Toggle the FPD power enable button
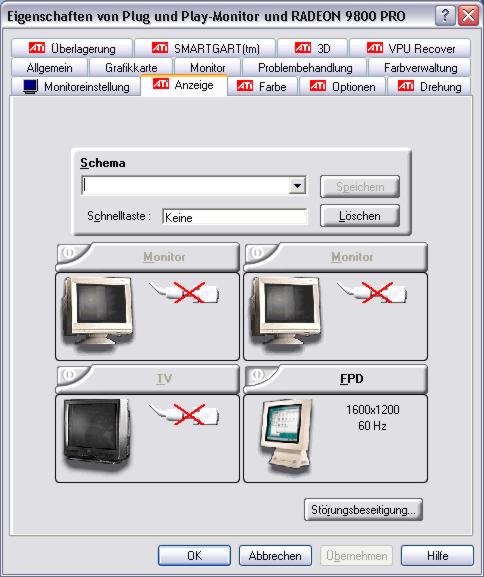 [x=257, y=375]
